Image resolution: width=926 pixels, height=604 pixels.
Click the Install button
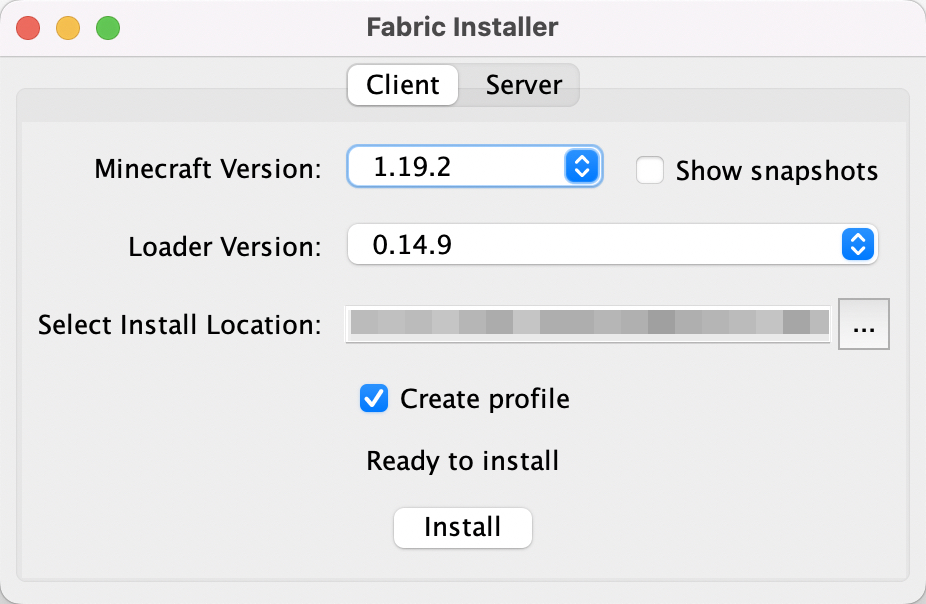462,527
